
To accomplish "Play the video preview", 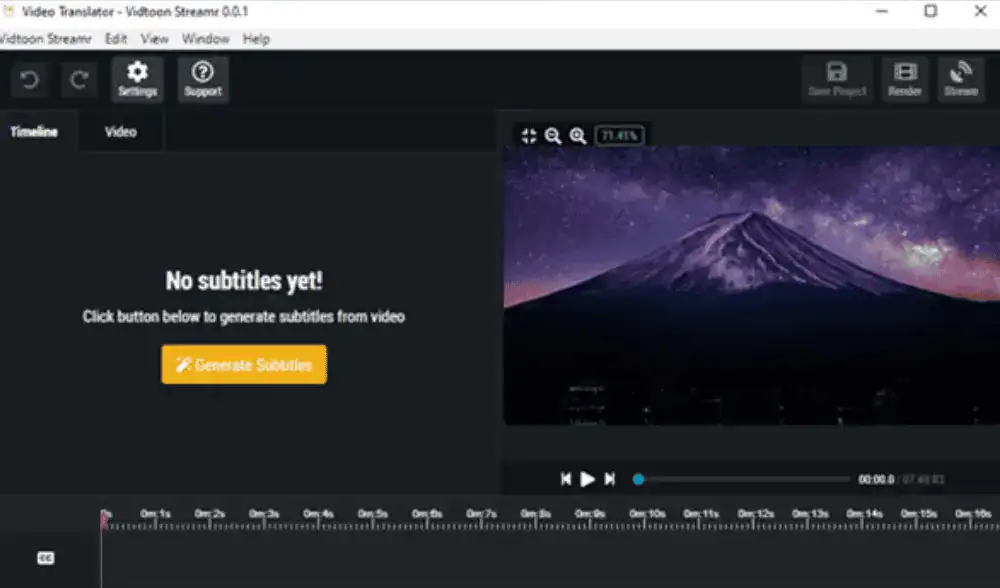I will pyautogui.click(x=588, y=479).
